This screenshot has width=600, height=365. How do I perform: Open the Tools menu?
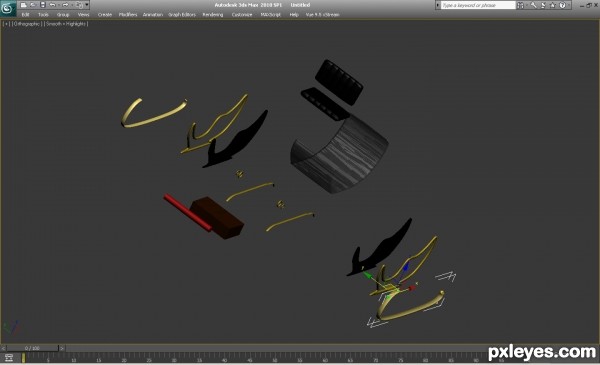43,15
